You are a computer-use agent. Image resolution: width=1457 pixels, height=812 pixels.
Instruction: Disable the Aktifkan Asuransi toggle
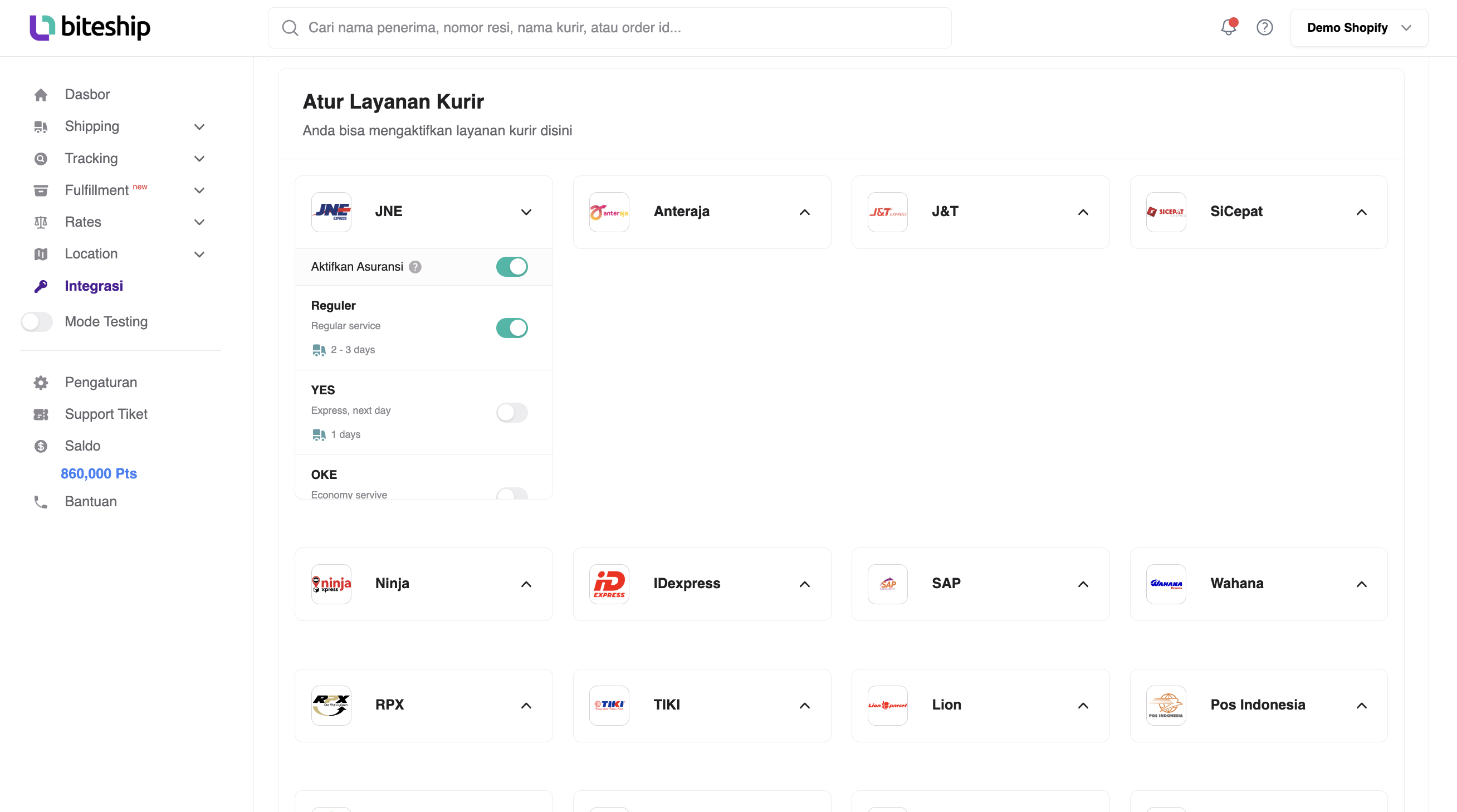click(512, 267)
